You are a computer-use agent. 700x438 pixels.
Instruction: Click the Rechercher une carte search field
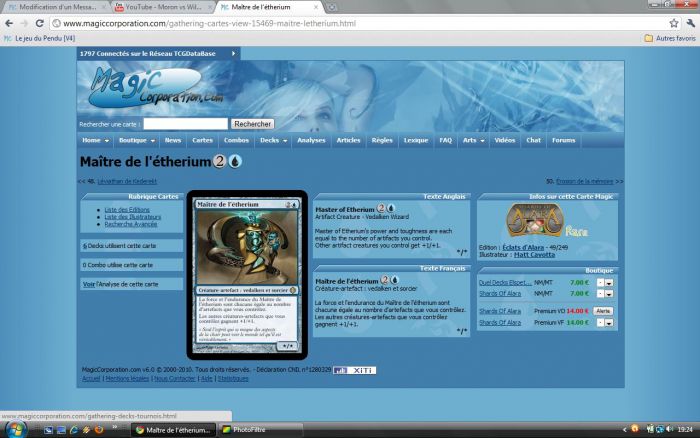pos(185,124)
